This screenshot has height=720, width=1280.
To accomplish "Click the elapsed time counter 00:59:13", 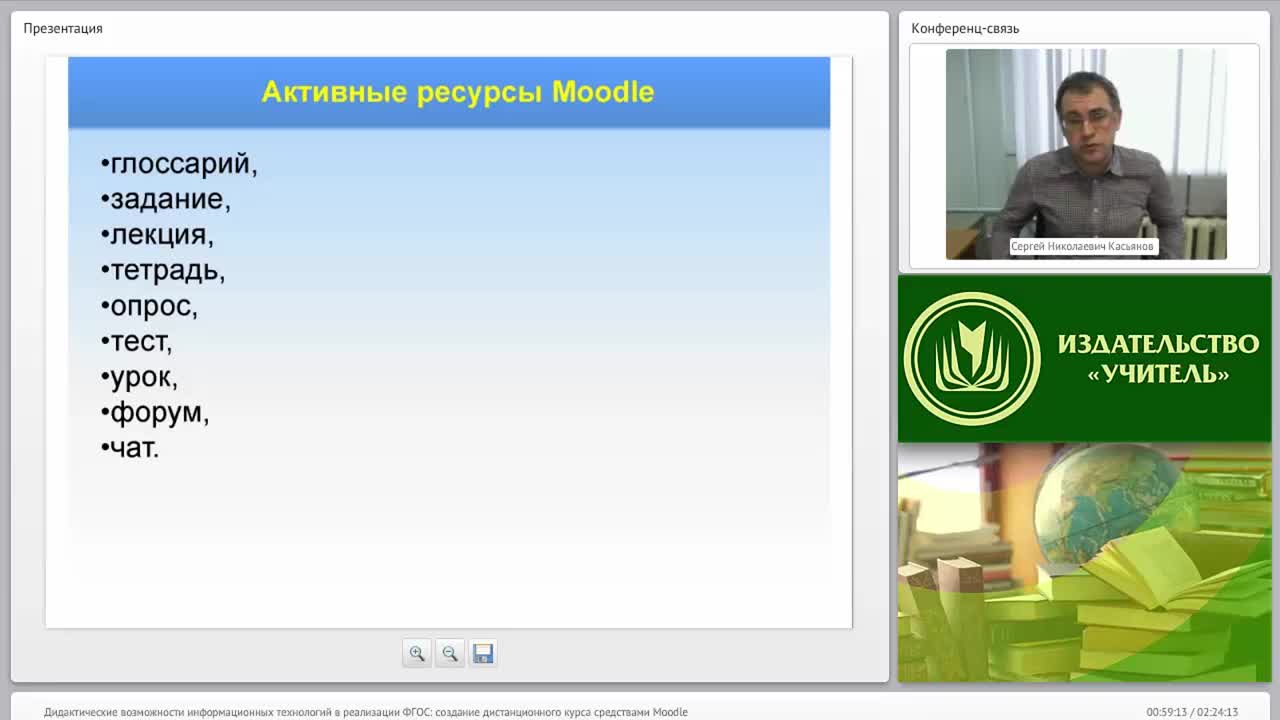I will pos(1166,712).
